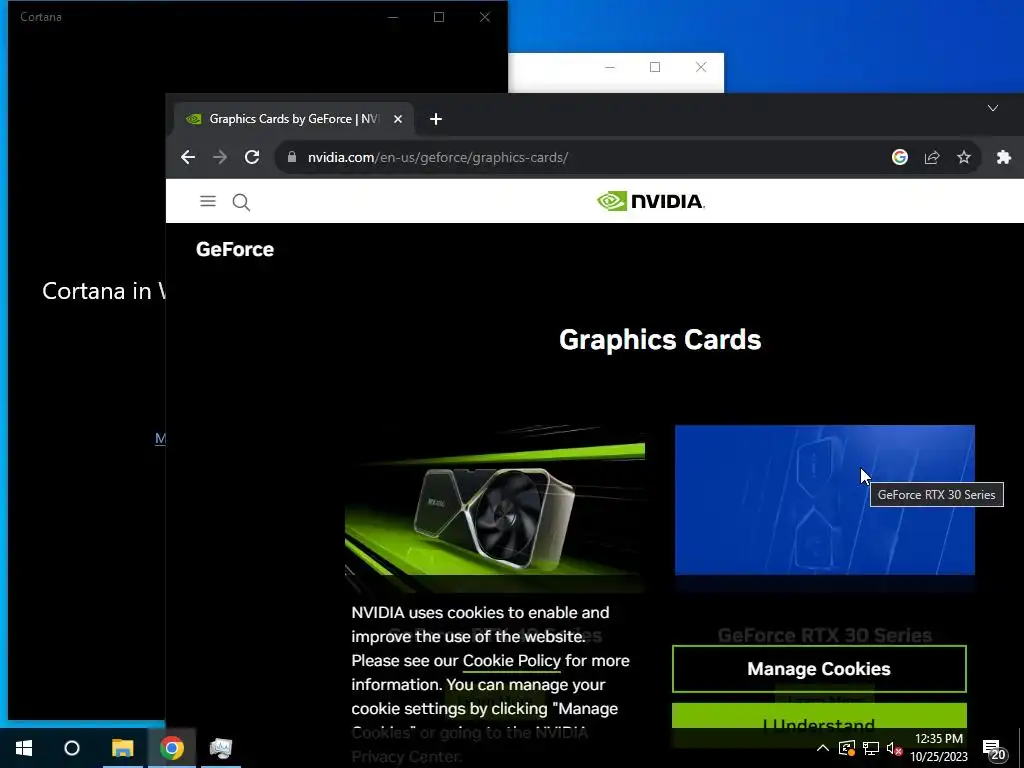View site information via the lock icon

click(x=292, y=157)
